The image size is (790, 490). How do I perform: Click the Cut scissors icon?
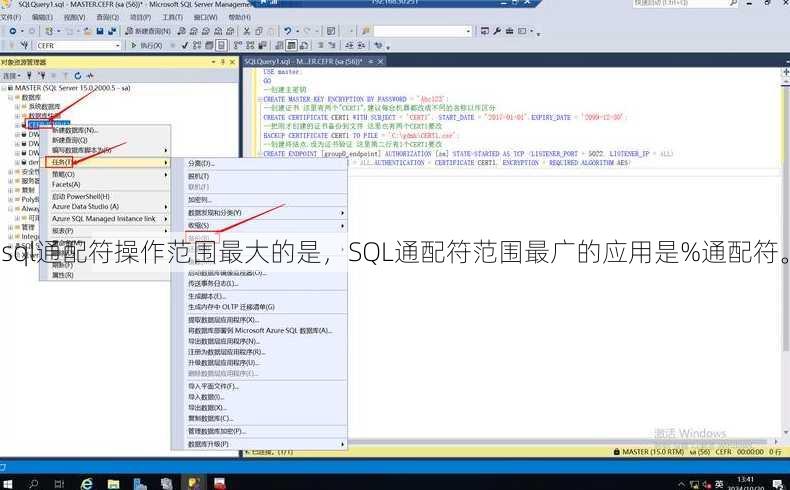(246, 31)
